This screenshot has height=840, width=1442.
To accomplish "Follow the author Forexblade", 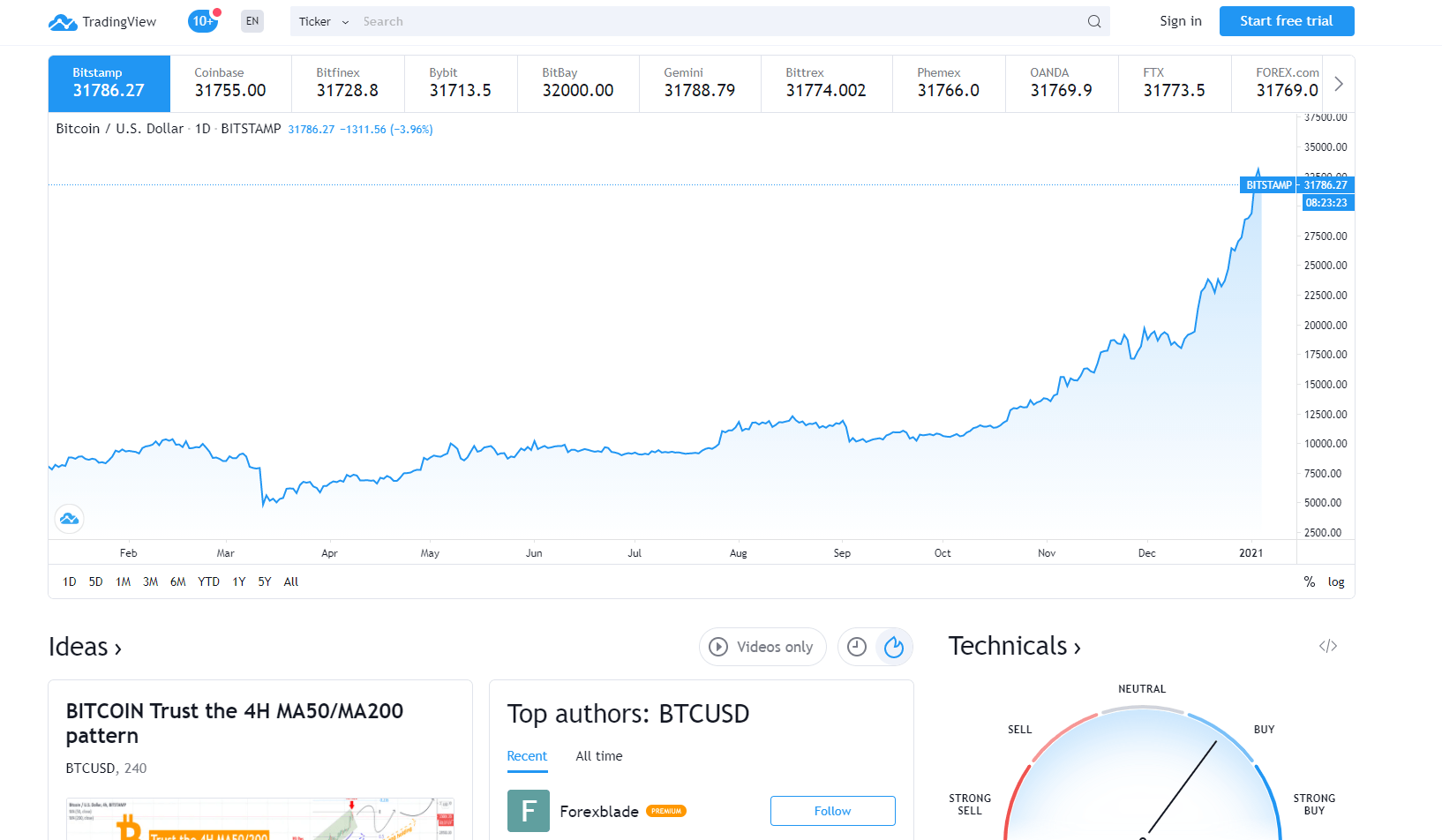I will pos(833,811).
